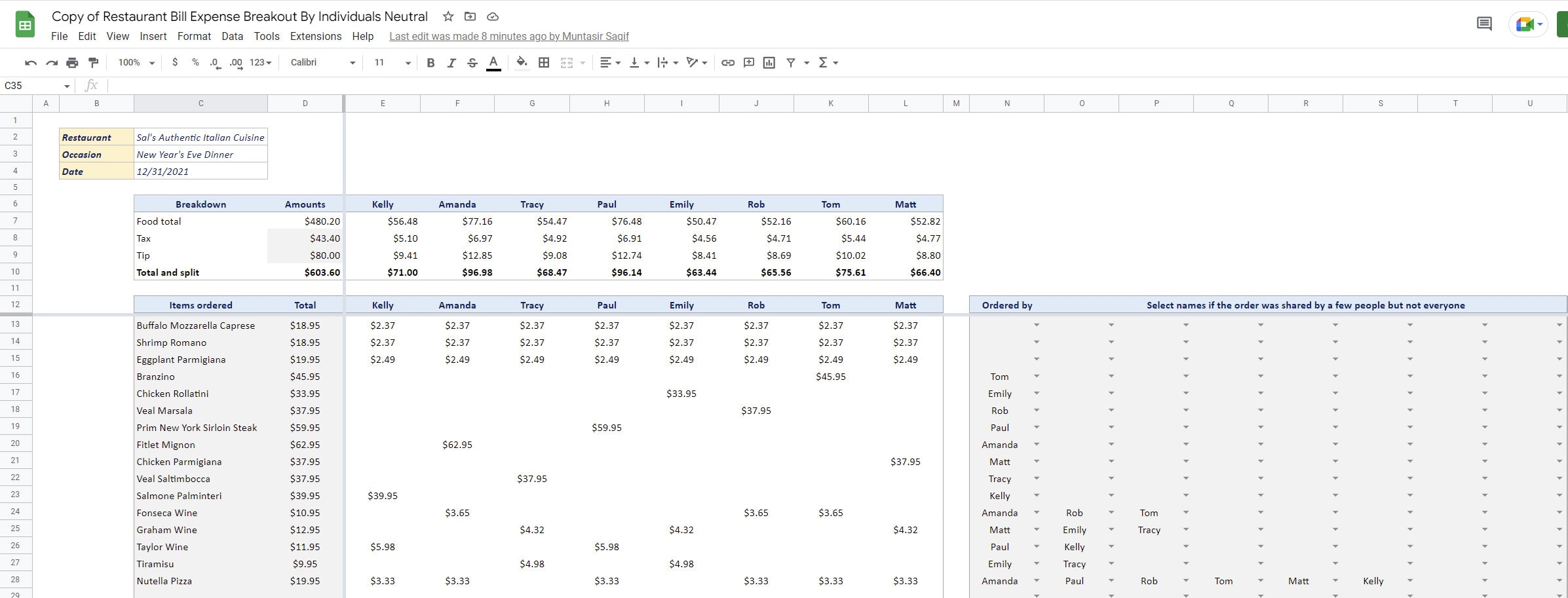Viewport: 1568px width, 598px height.
Task: Select the borders tool
Action: 544,62
